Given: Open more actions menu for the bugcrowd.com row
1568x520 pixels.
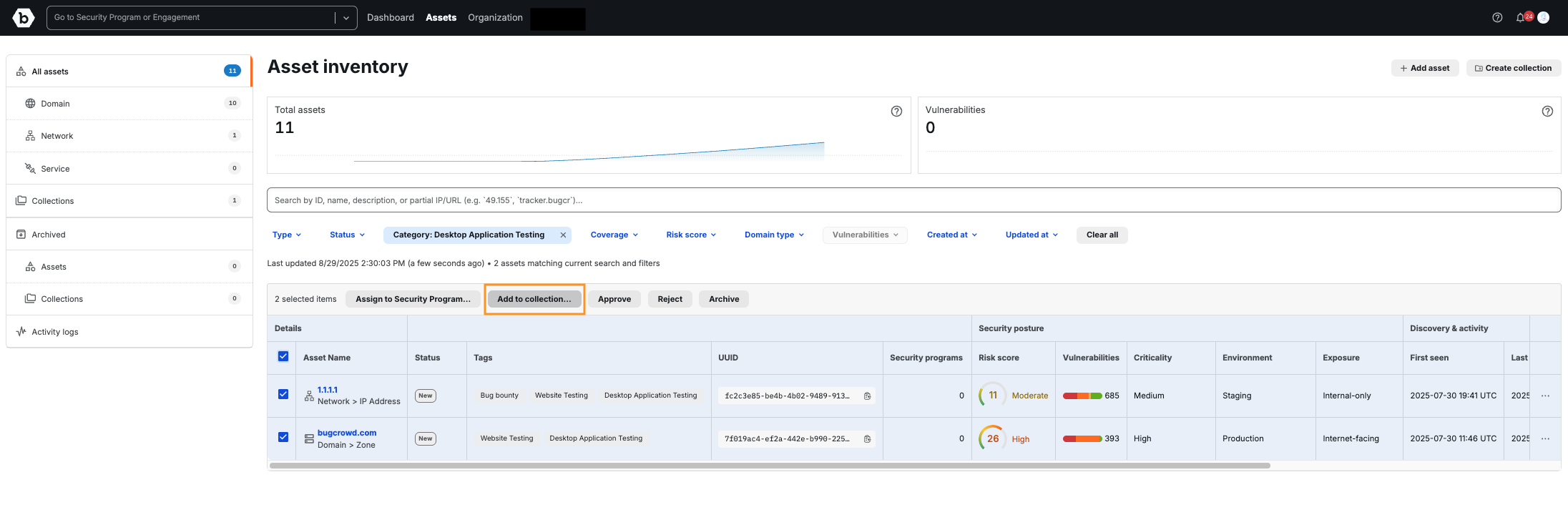Looking at the screenshot, I should [1545, 439].
